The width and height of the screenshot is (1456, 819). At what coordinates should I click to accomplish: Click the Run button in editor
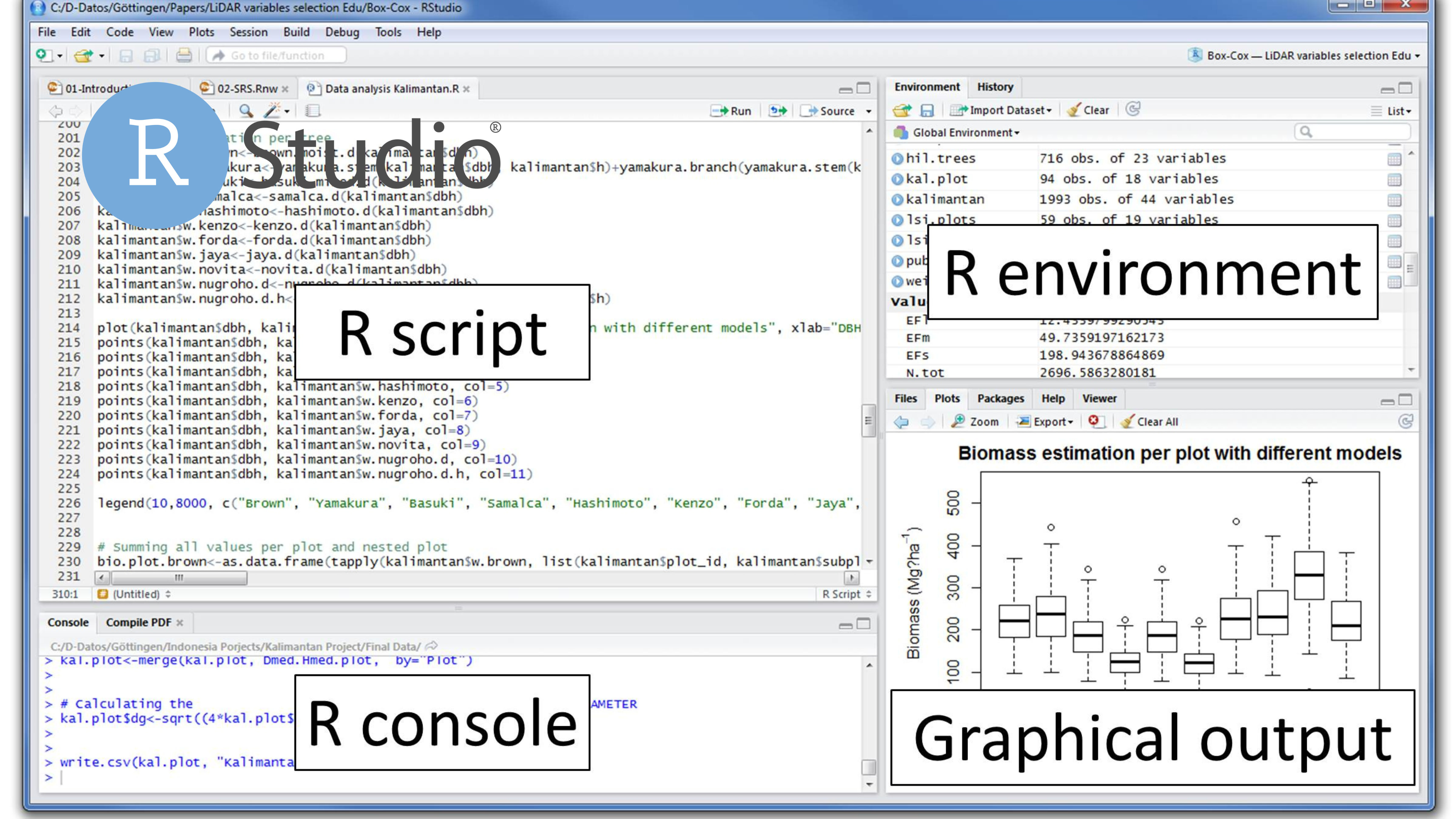tap(731, 111)
